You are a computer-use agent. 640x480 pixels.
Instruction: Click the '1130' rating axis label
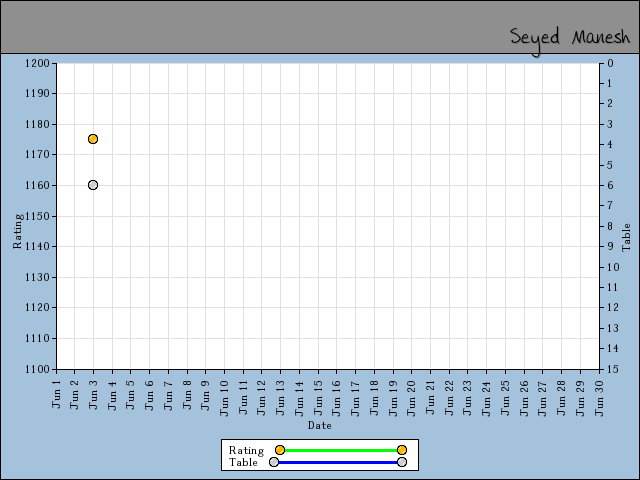[x=37, y=278]
